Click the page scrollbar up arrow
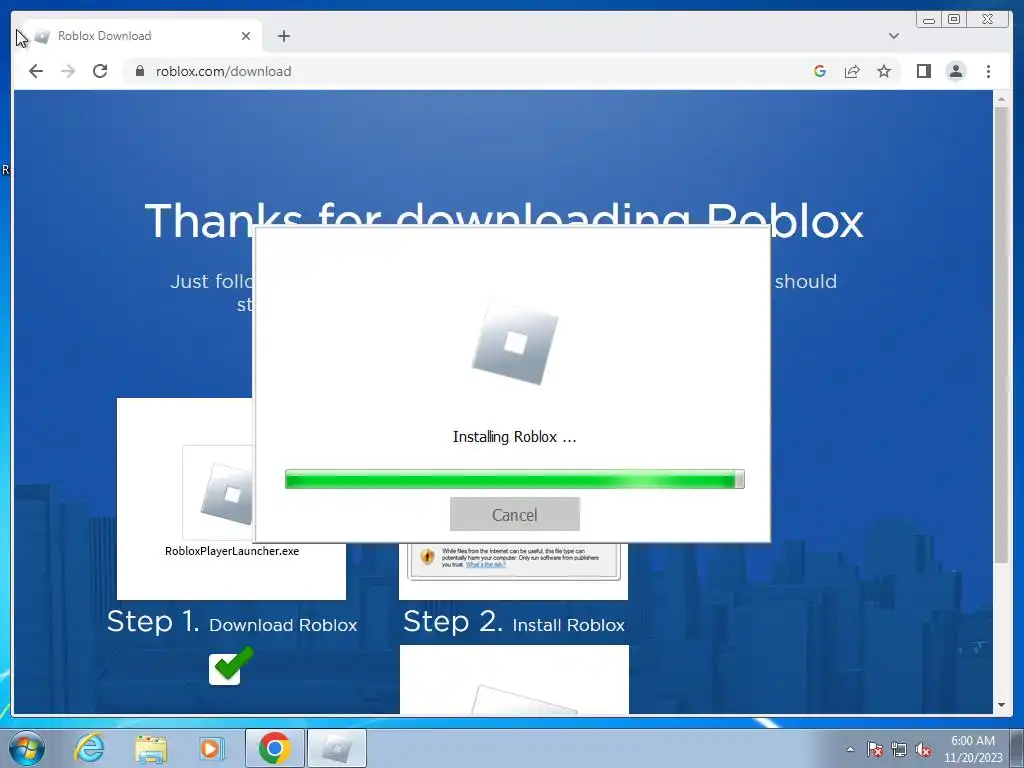The image size is (1024, 768). [x=1001, y=99]
